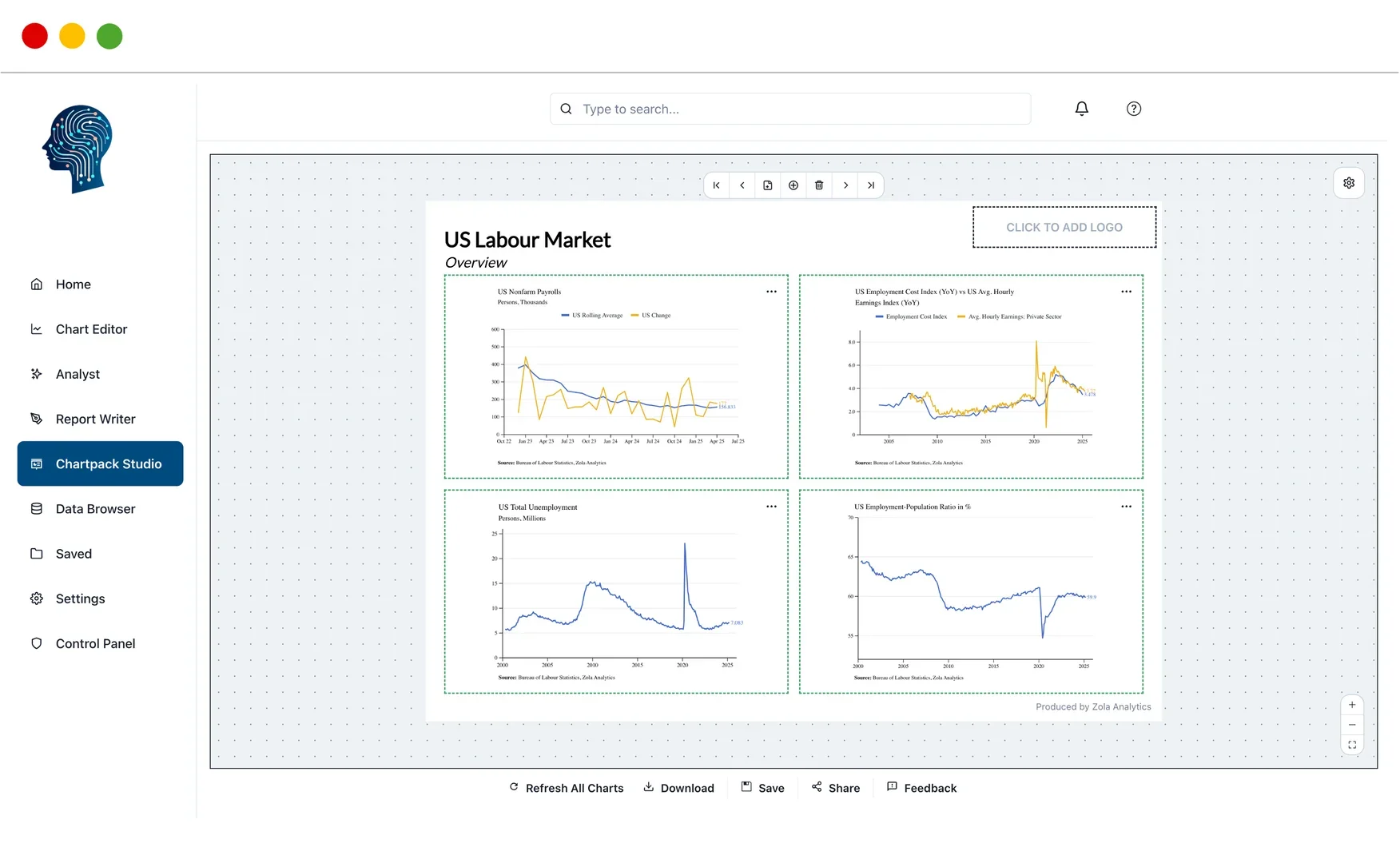Open options menu for US Nonfarm Payrolls chart

[771, 292]
